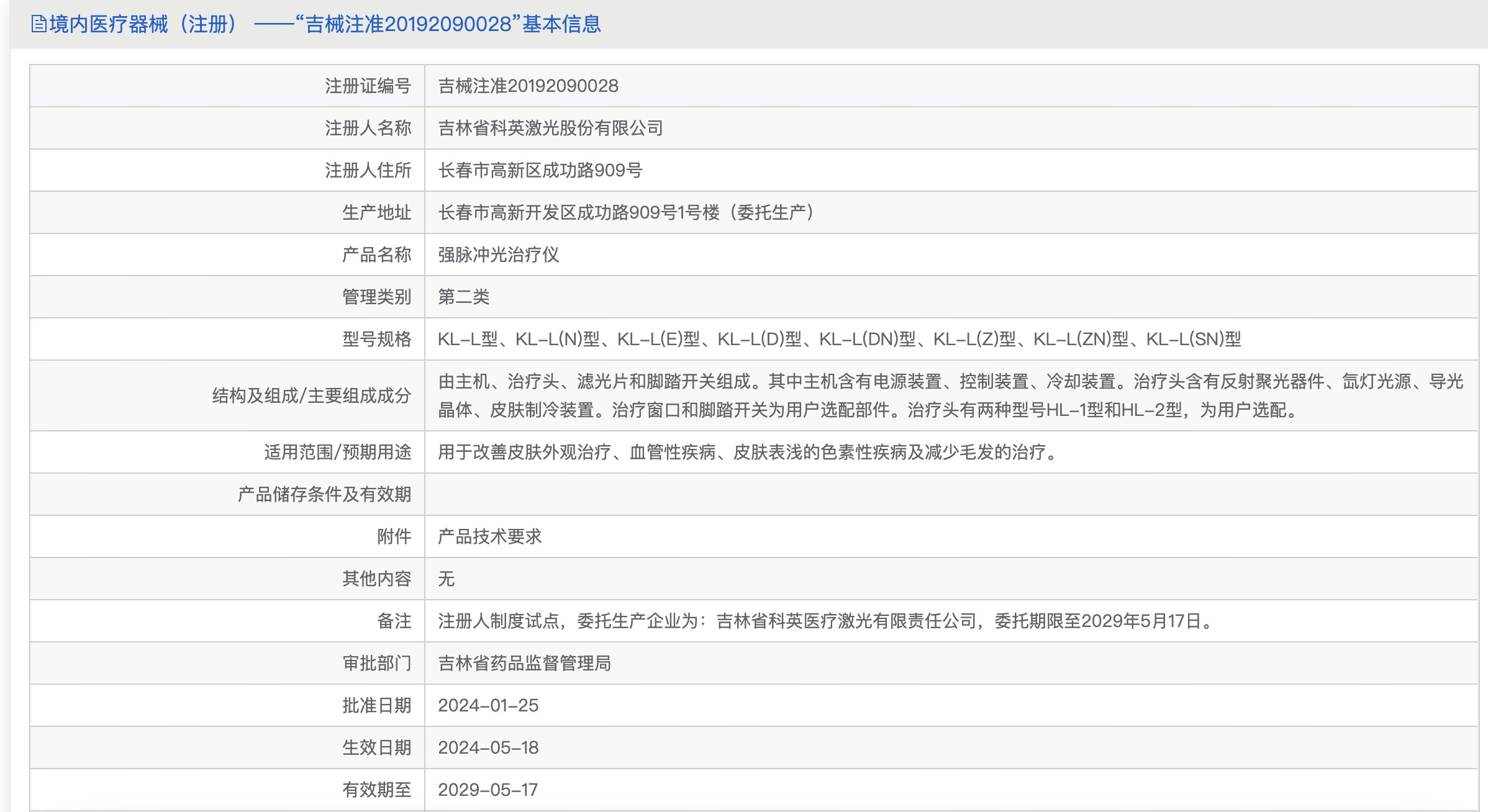
Task: Click the 管理类别 label
Action: point(376,297)
